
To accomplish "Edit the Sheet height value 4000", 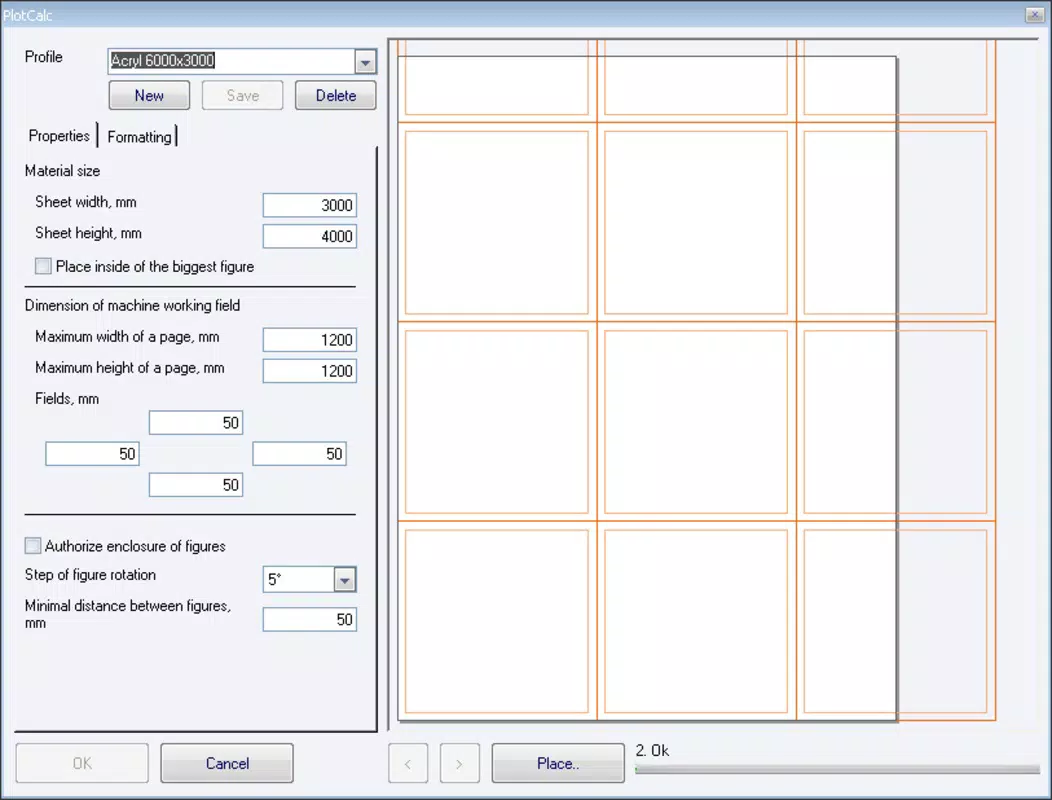I will [309, 236].
